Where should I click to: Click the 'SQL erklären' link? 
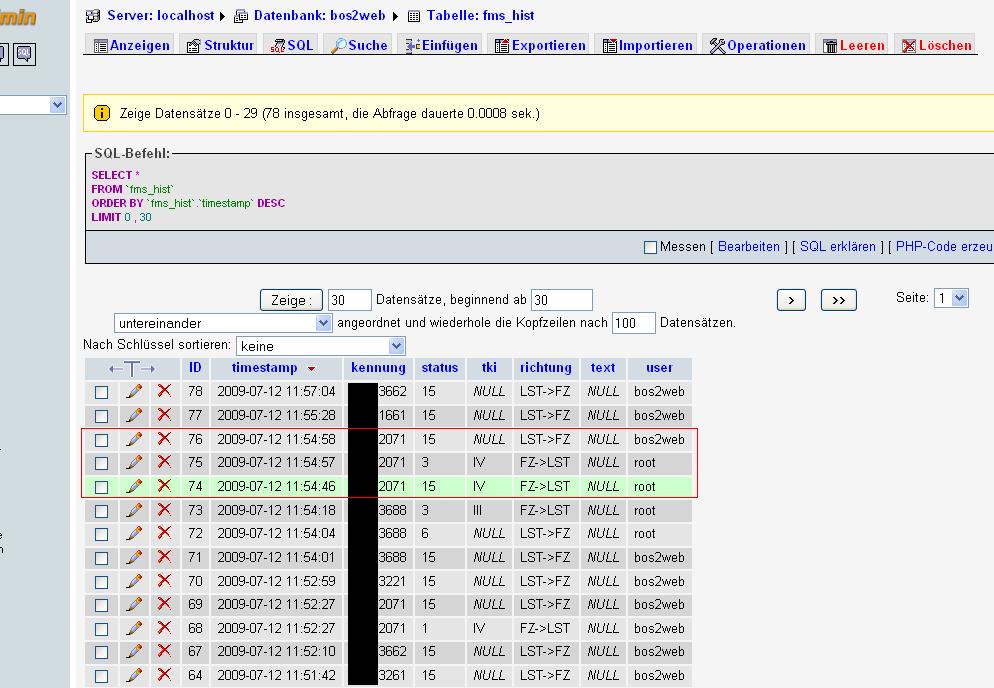pos(837,247)
